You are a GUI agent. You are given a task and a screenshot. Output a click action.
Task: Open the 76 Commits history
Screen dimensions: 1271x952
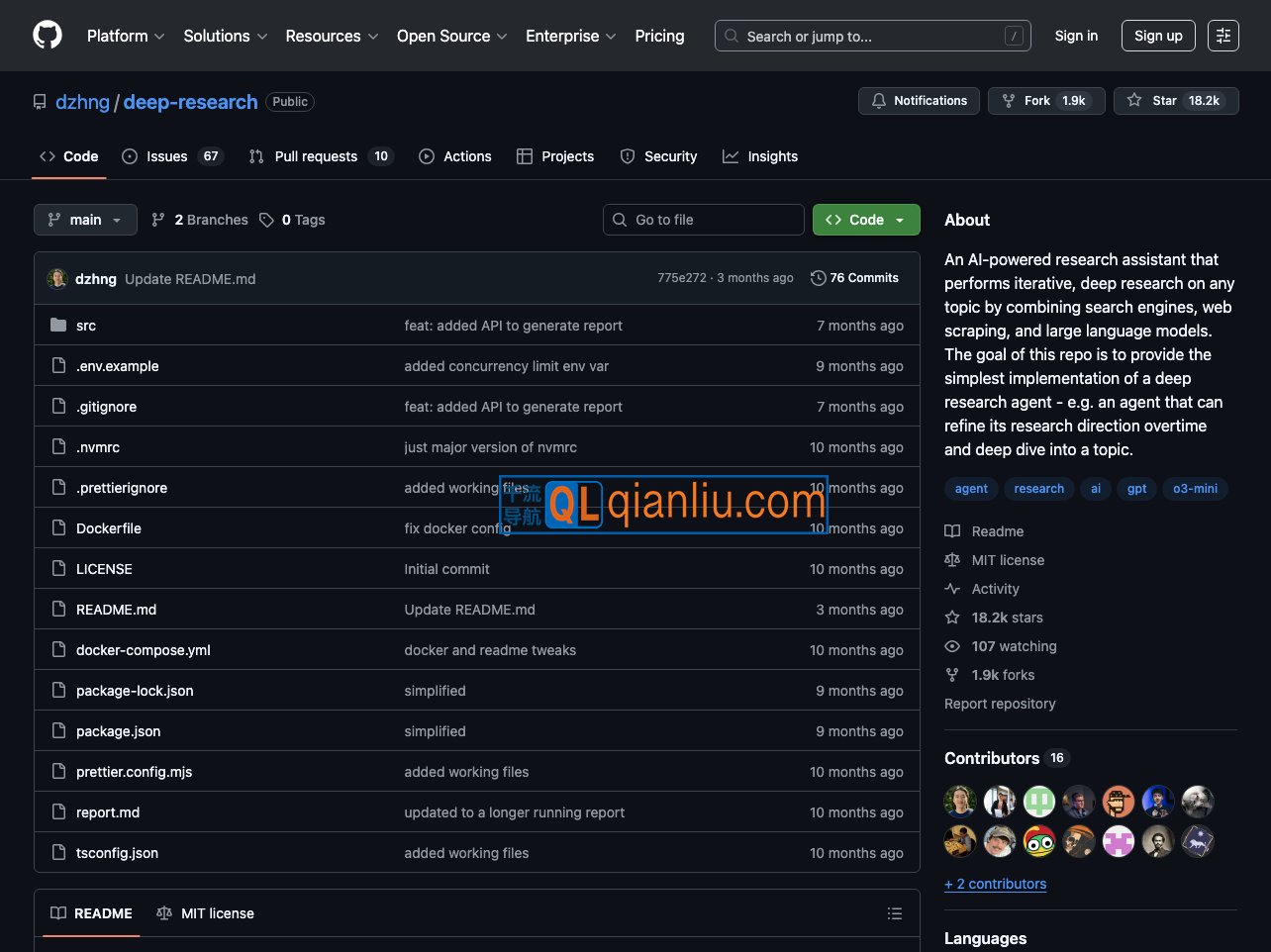(x=854, y=278)
